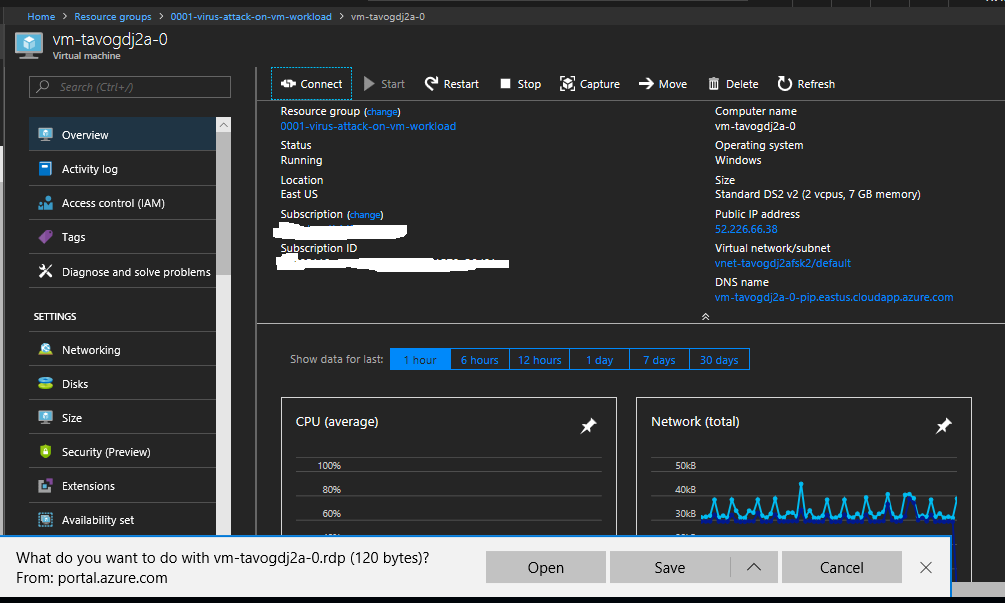This screenshot has height=603, width=1005.
Task: Show data for the last 1 hour
Action: (420, 359)
